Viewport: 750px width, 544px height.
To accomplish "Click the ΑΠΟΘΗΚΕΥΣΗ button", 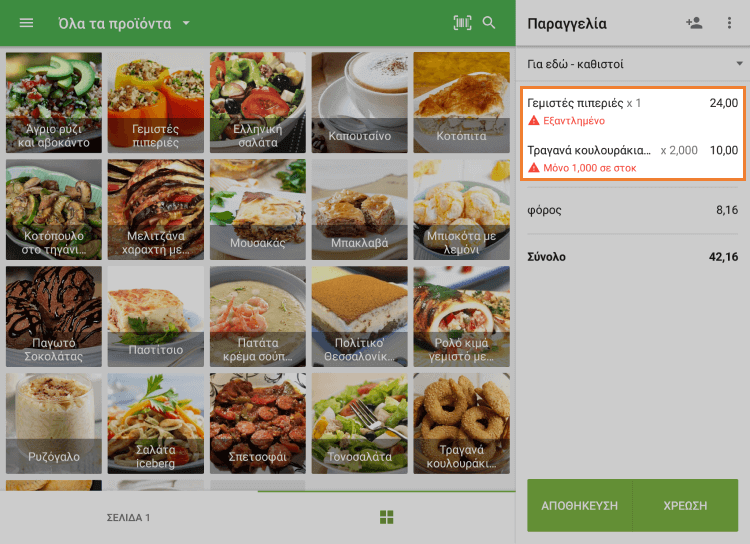I will pyautogui.click(x=579, y=506).
